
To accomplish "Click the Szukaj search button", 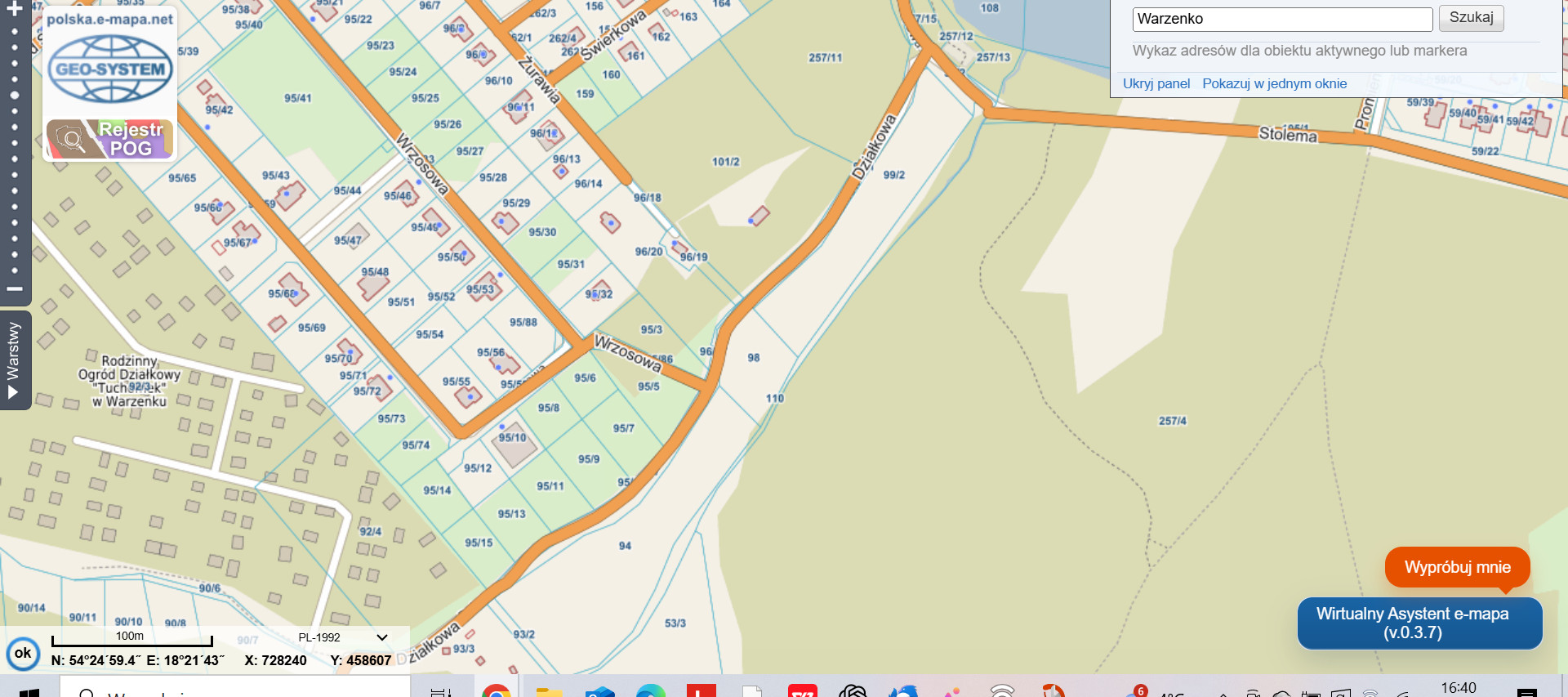I will [1471, 18].
